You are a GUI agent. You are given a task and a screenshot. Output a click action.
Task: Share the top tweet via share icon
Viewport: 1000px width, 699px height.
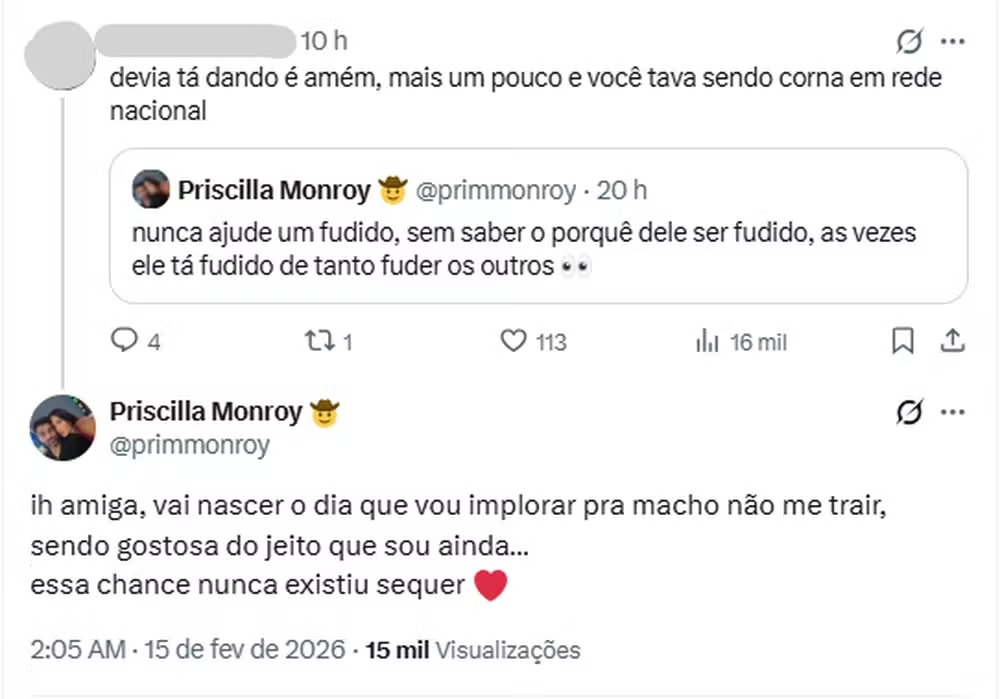tap(952, 342)
